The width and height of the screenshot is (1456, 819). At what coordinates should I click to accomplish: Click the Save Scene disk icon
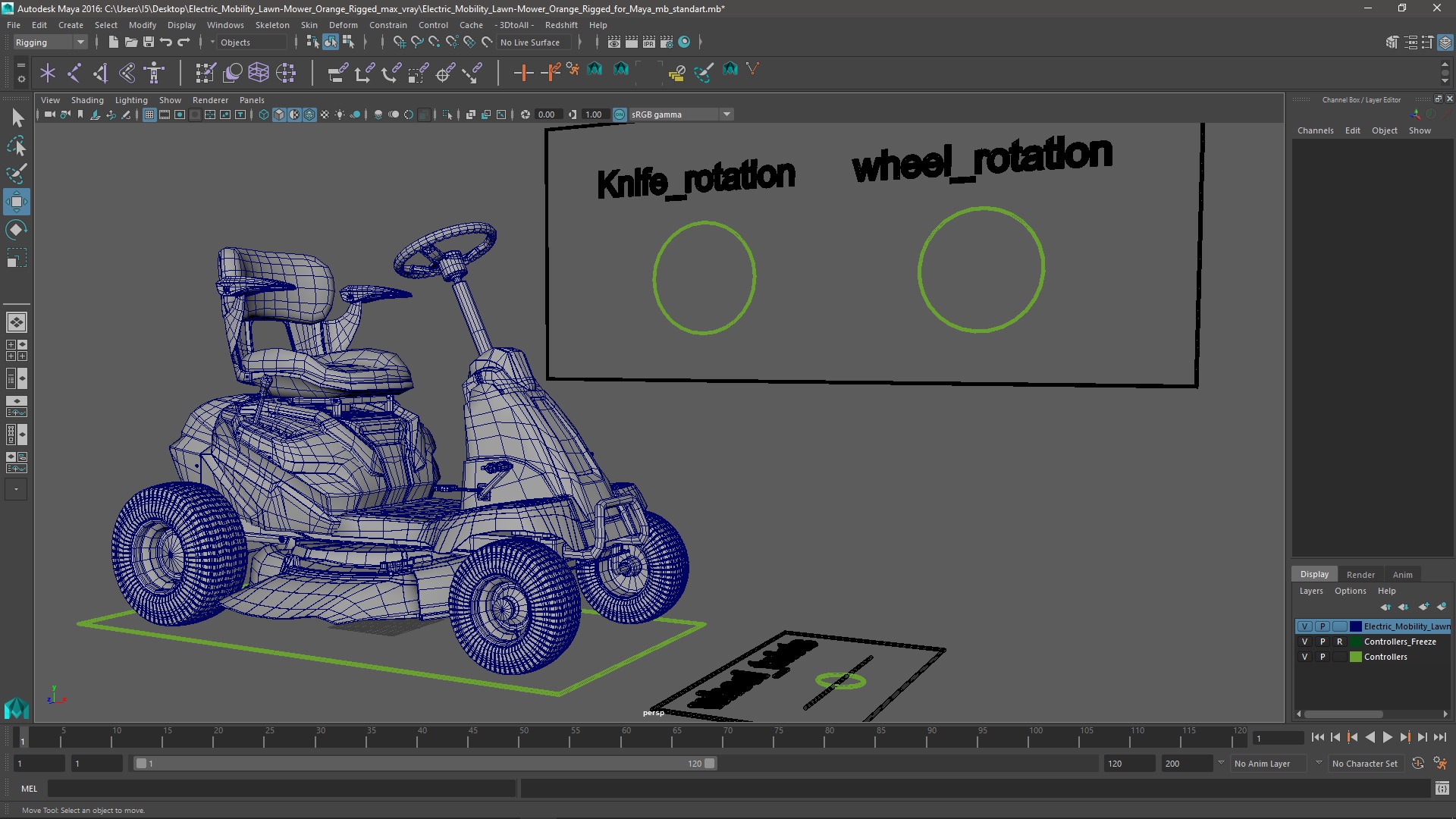click(149, 42)
